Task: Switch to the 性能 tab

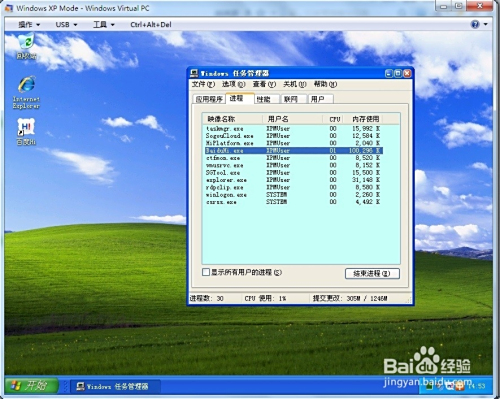Action: 264,99
